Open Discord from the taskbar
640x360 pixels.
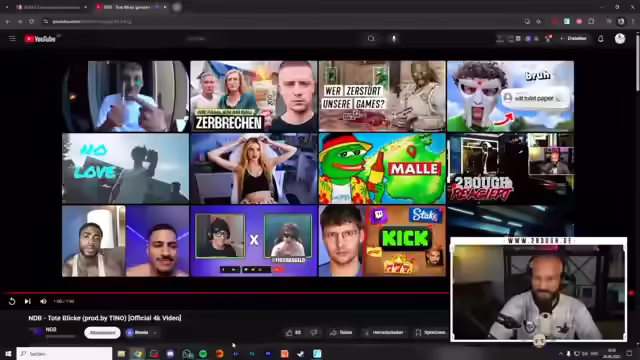(x=171, y=354)
